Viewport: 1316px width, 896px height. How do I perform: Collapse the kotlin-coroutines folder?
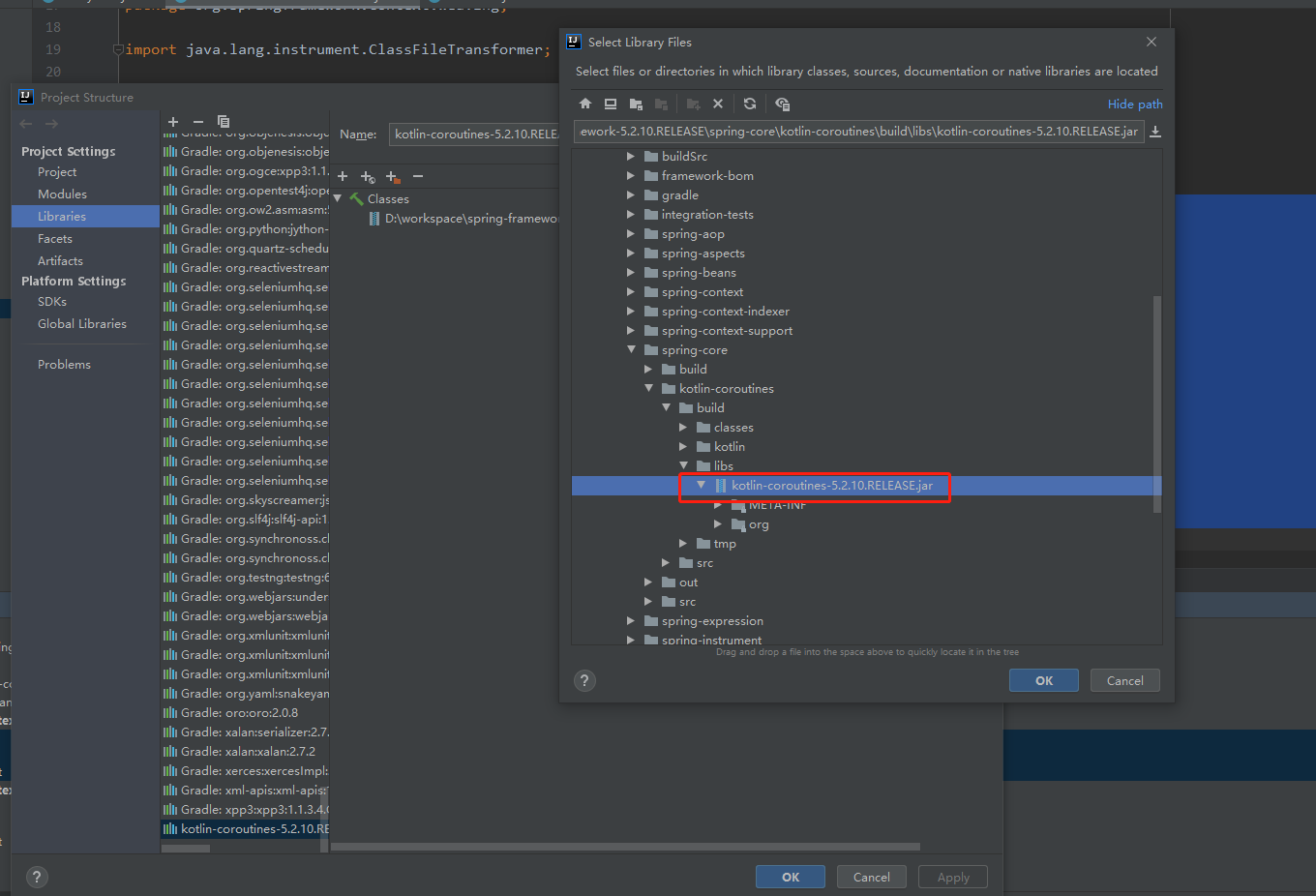(x=649, y=388)
